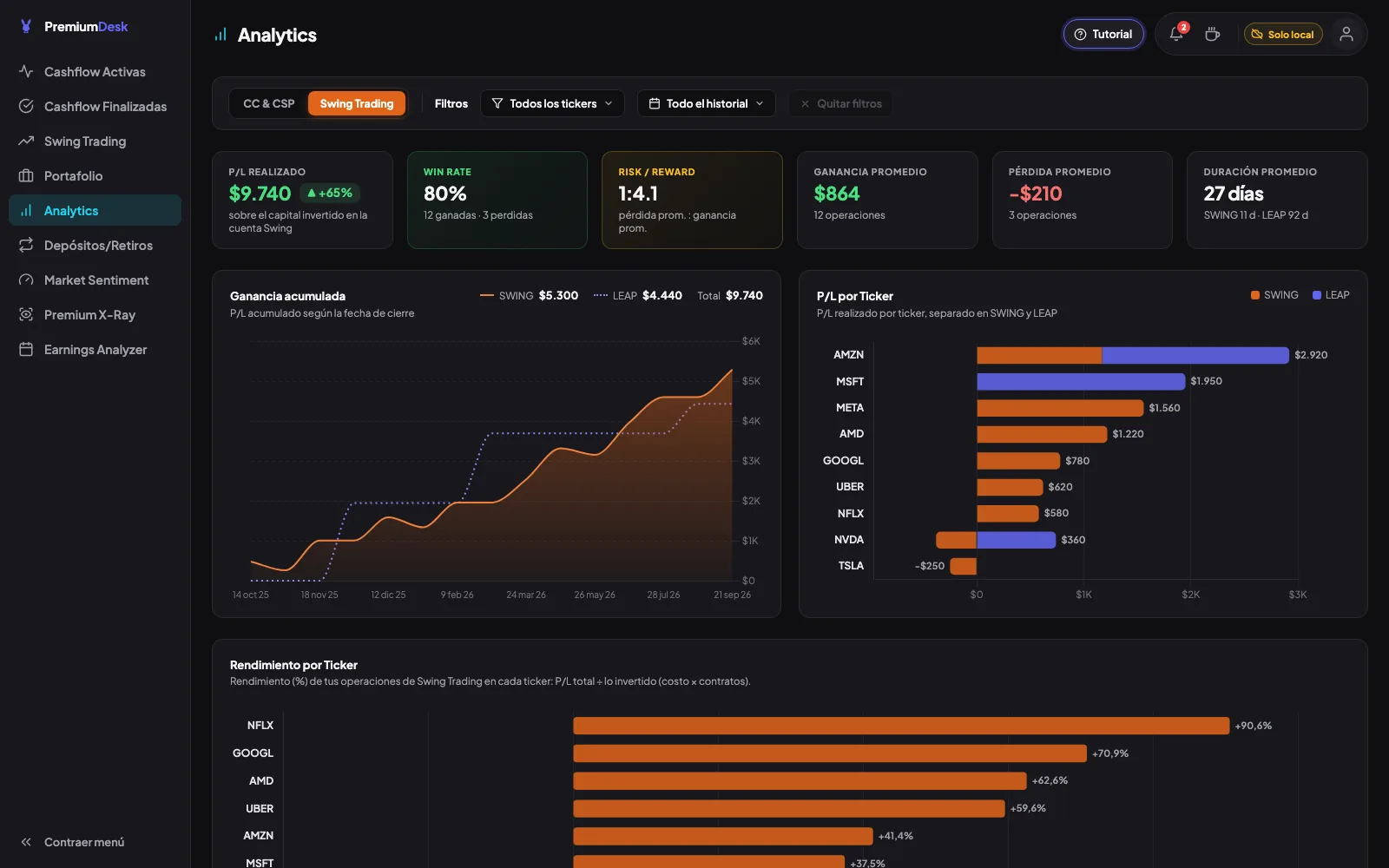The width and height of the screenshot is (1389, 868).
Task: Click the Pérdida Promedio -$210 card
Action: click(1082, 201)
